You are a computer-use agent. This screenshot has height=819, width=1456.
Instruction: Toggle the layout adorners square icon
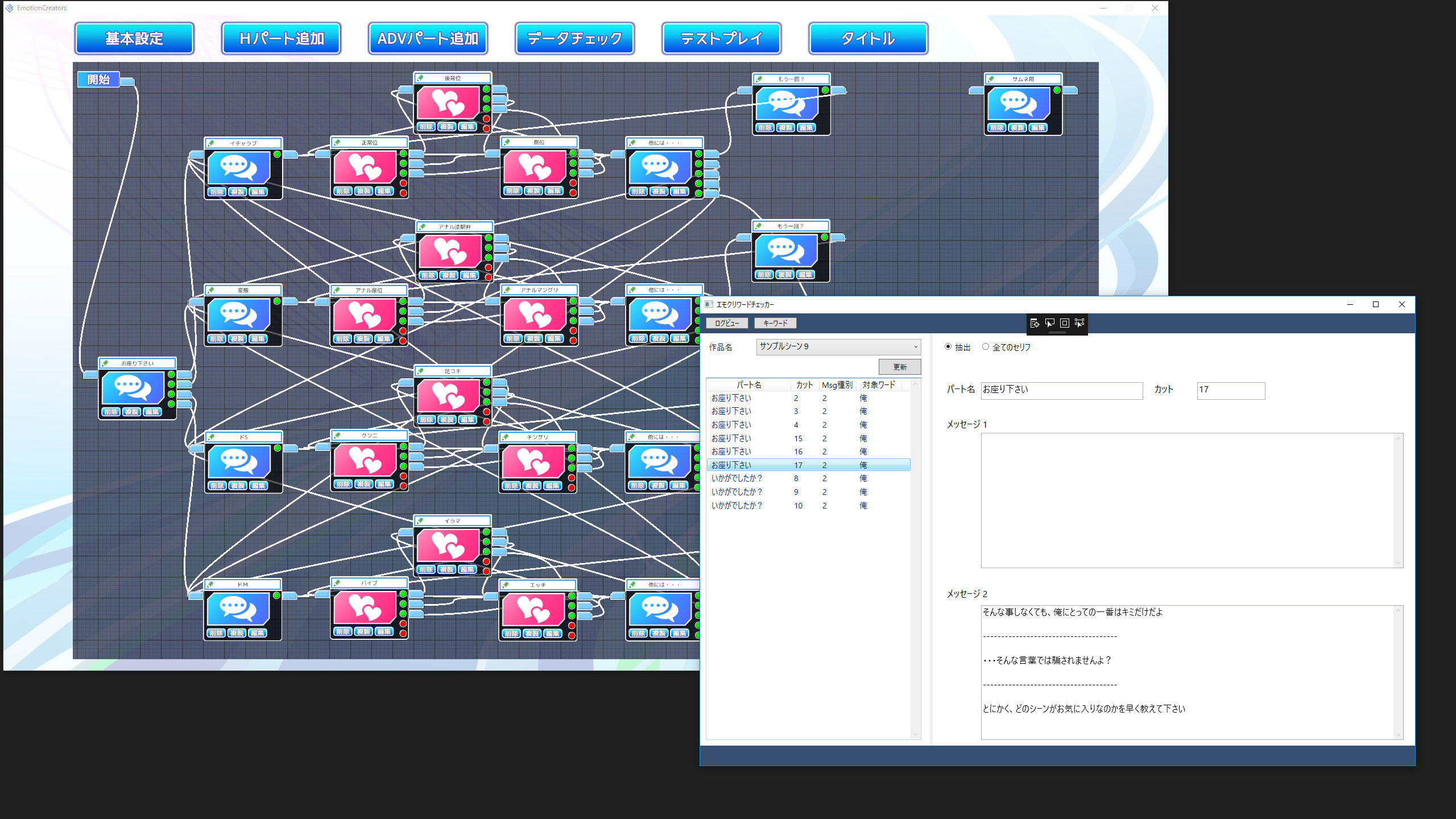pos(1065,323)
